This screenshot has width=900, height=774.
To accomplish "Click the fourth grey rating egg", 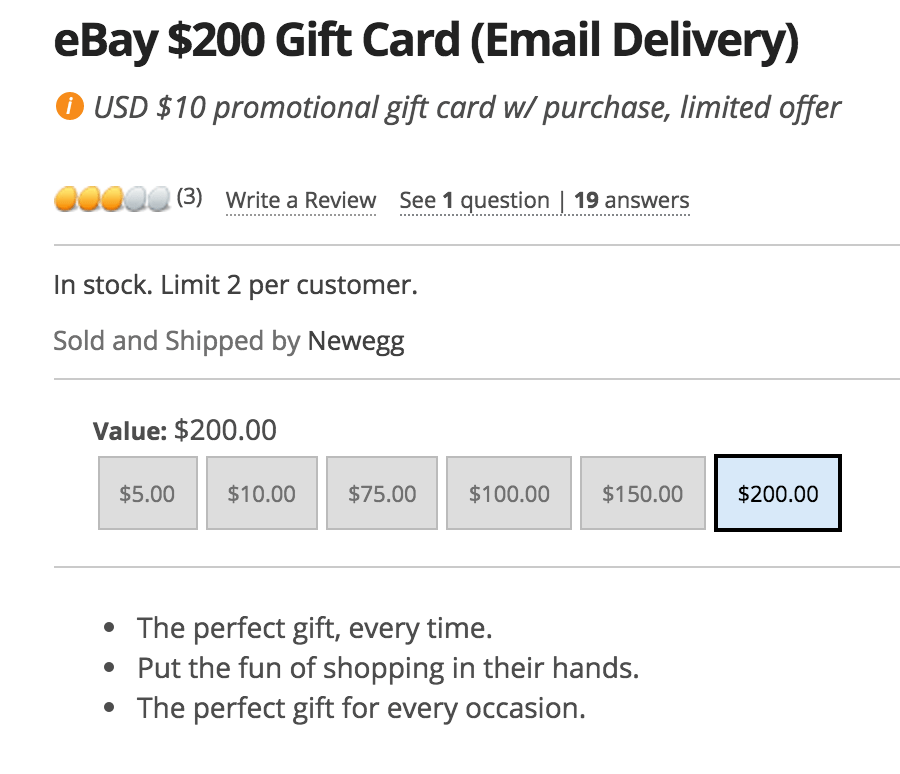I will click(135, 199).
